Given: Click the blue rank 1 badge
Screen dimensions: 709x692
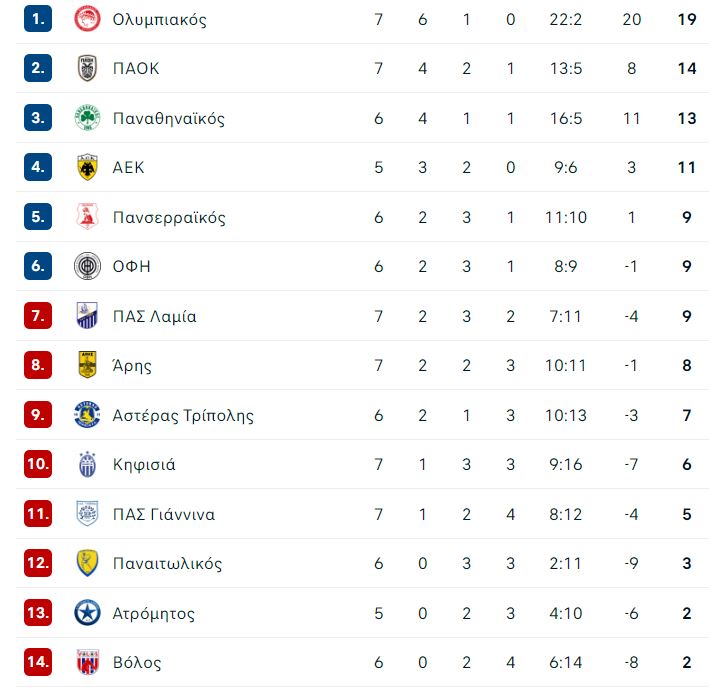Looking at the screenshot, I should click(38, 19).
